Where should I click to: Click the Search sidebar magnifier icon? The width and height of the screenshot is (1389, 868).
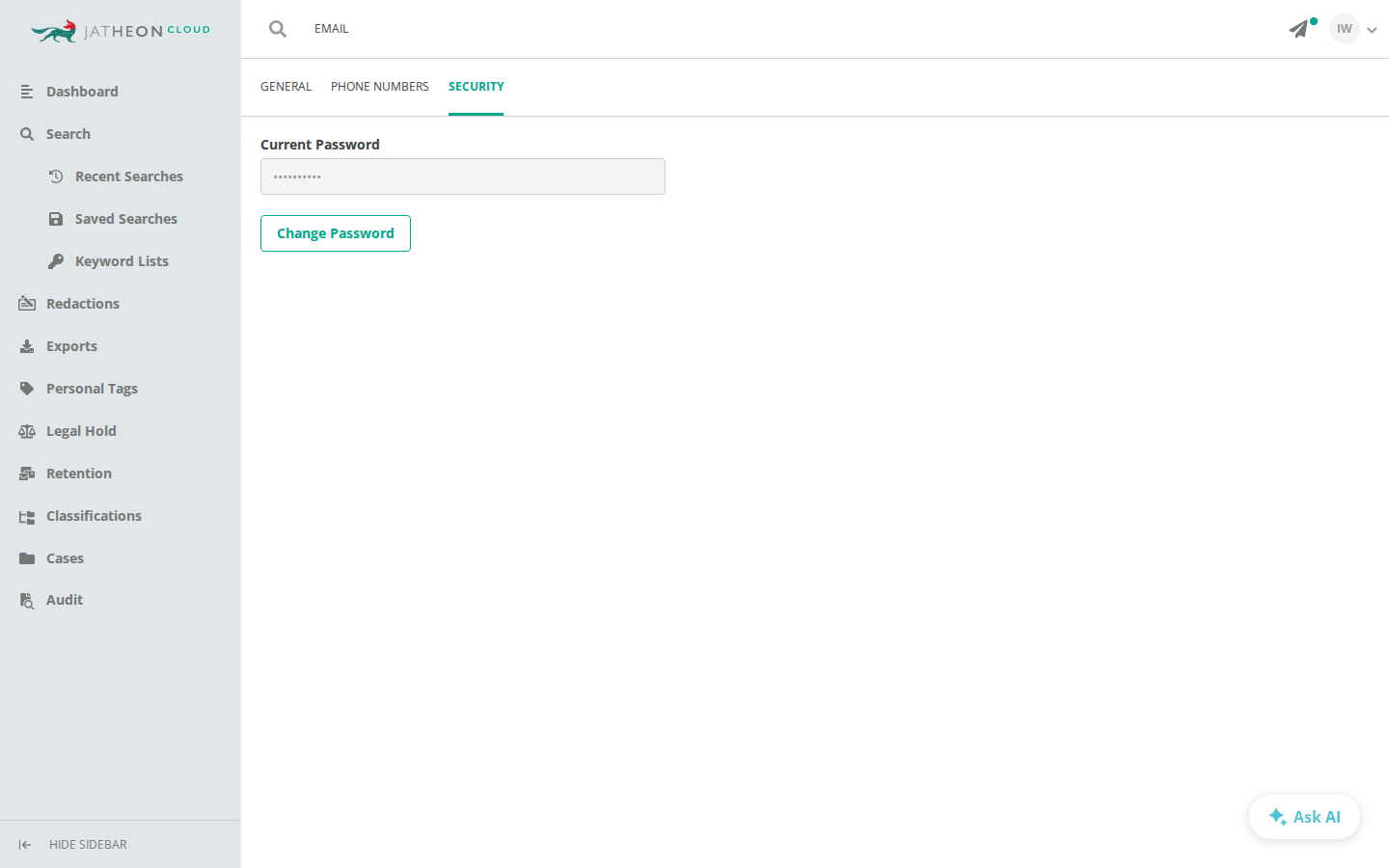pos(27,134)
